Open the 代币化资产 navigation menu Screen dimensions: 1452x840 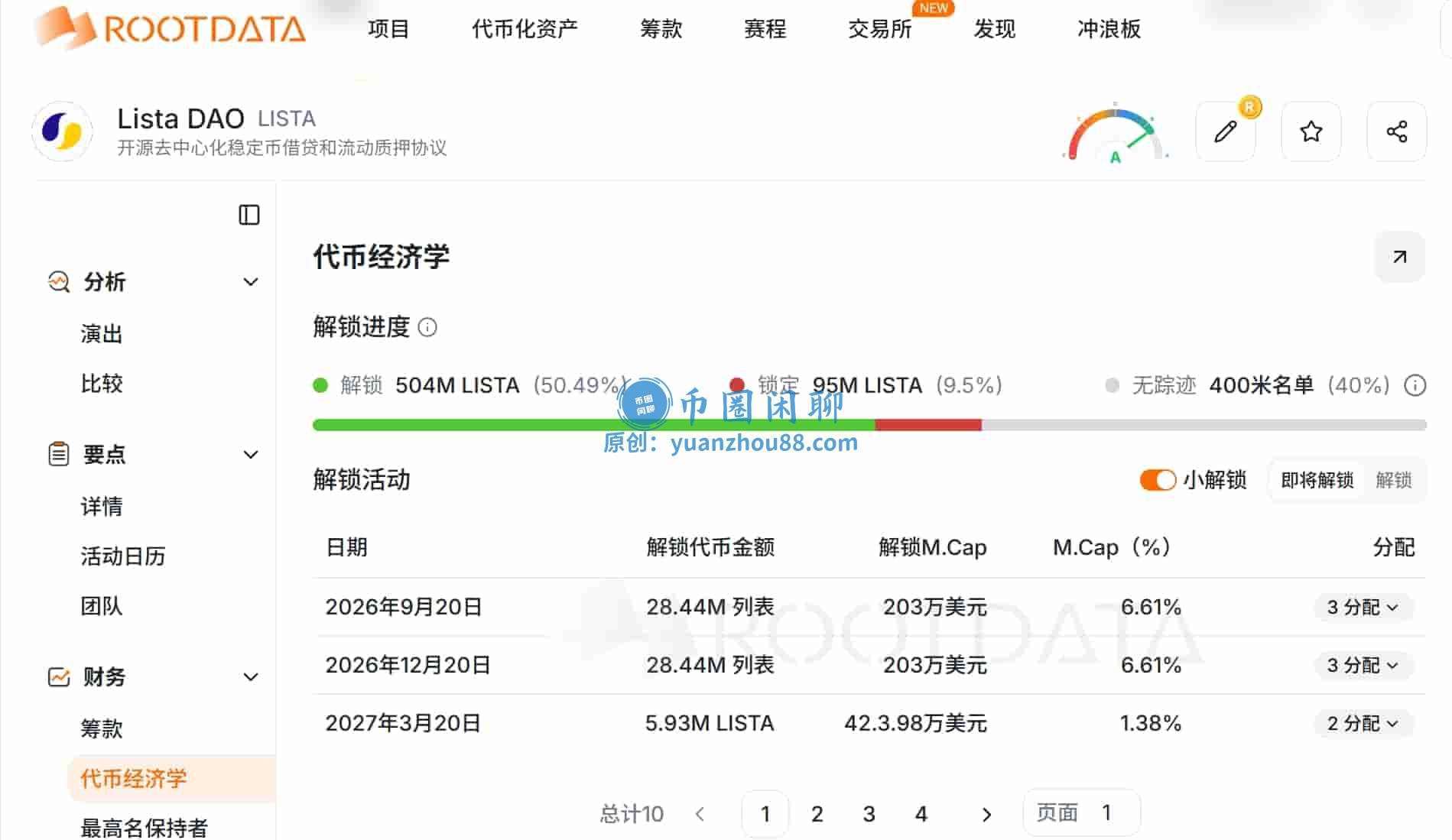(x=525, y=29)
